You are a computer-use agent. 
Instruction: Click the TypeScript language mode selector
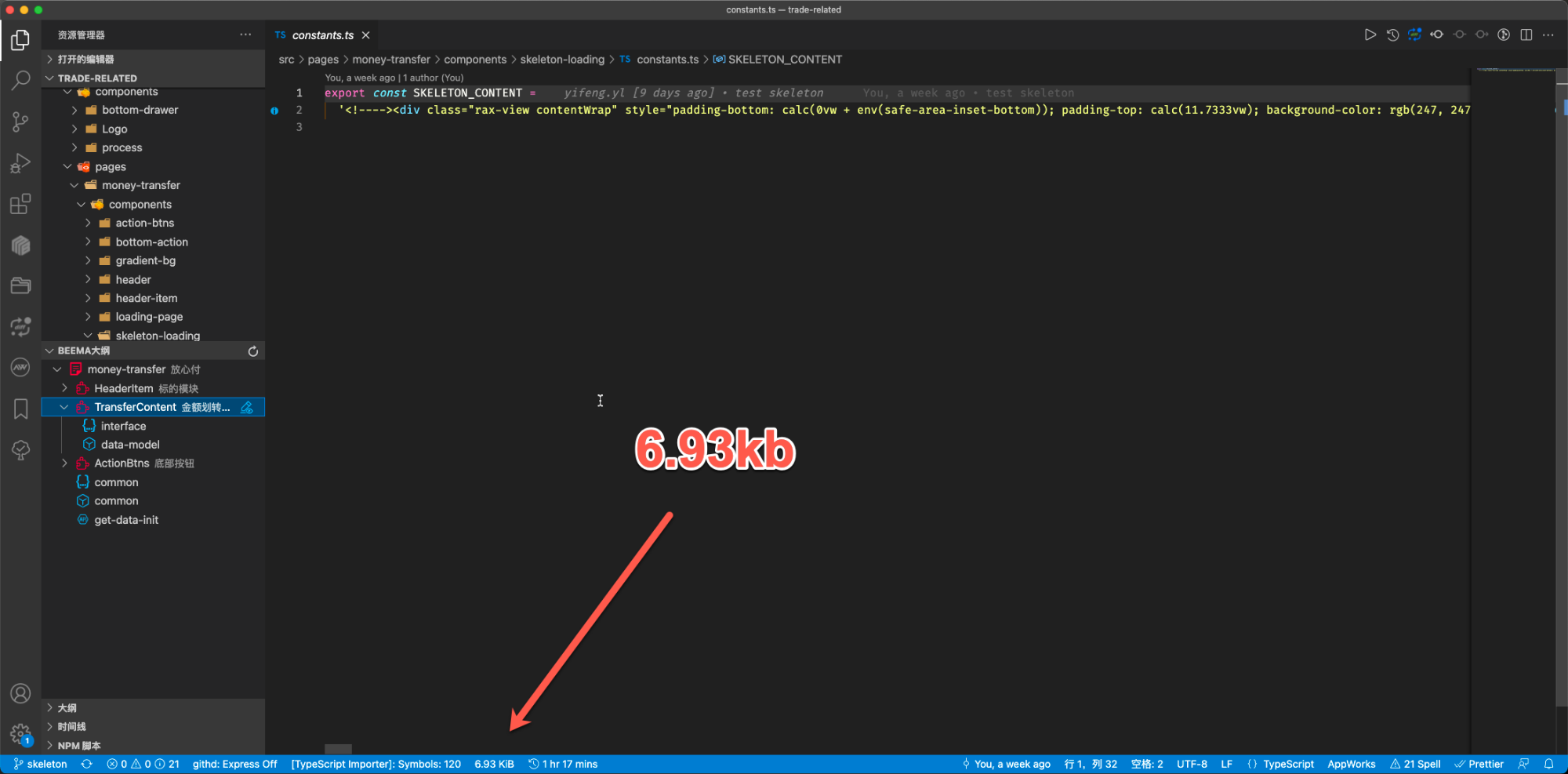(1288, 764)
